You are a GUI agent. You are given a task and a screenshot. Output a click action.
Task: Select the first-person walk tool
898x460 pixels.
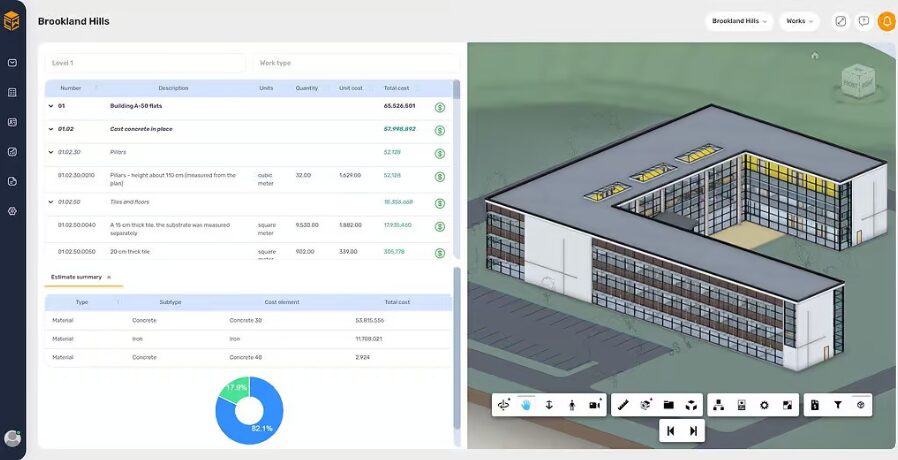point(572,405)
